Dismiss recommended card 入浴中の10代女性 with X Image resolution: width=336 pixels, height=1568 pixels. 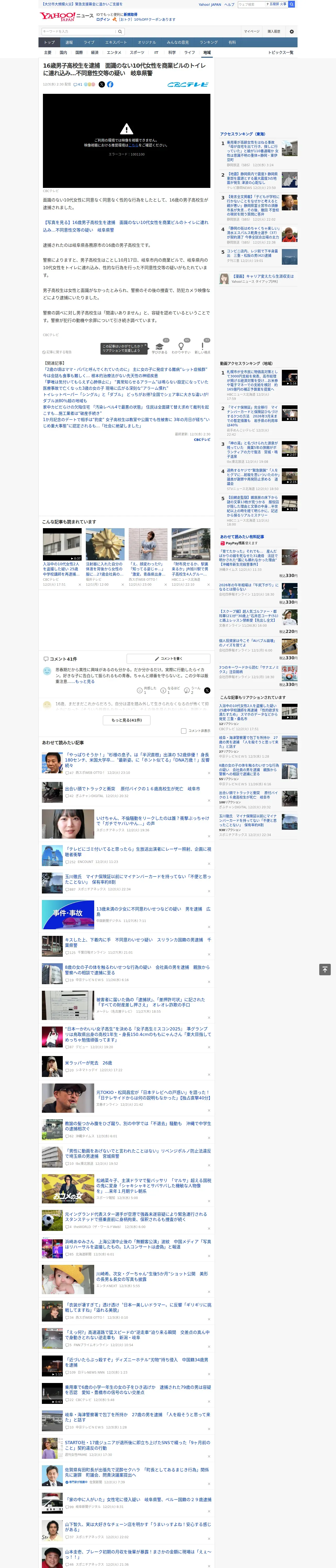[x=79, y=584]
